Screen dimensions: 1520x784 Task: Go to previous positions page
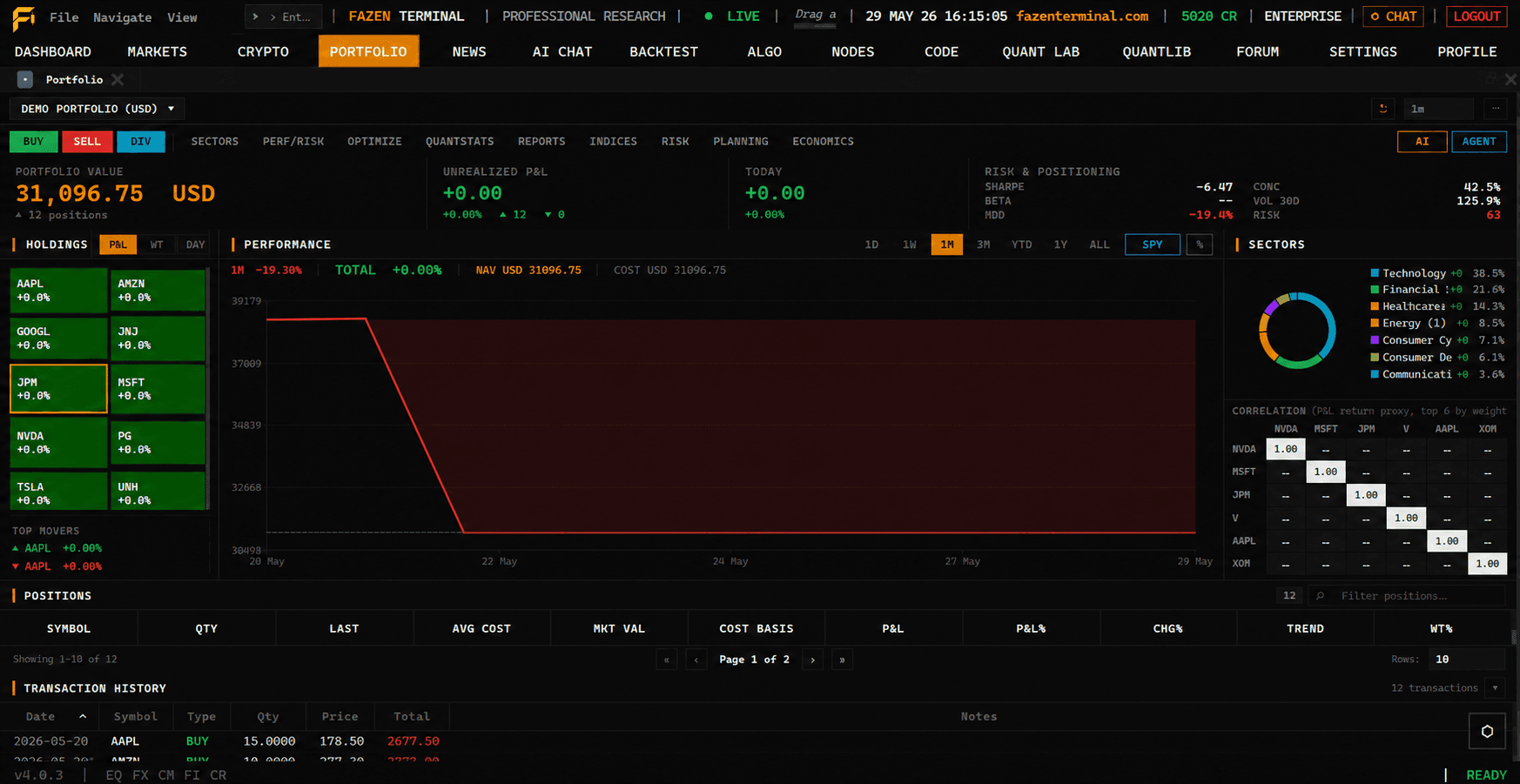point(696,660)
